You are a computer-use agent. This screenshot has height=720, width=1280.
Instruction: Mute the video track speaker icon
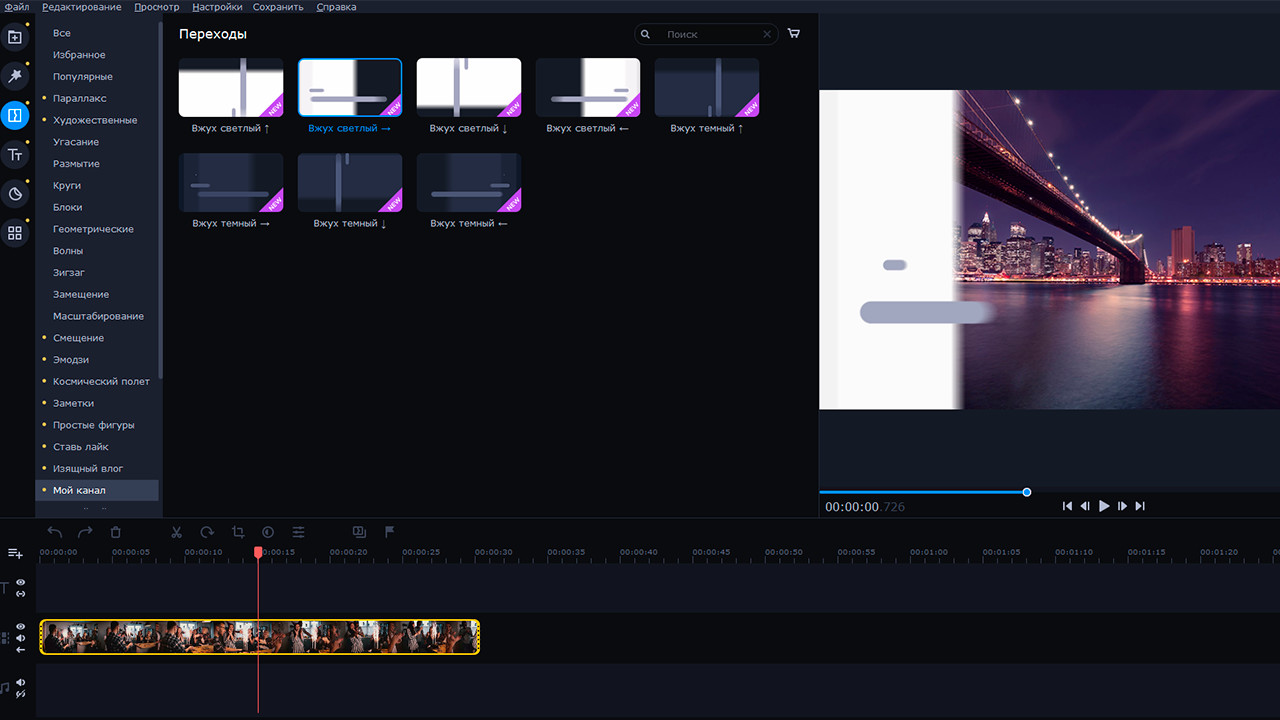[19, 637]
